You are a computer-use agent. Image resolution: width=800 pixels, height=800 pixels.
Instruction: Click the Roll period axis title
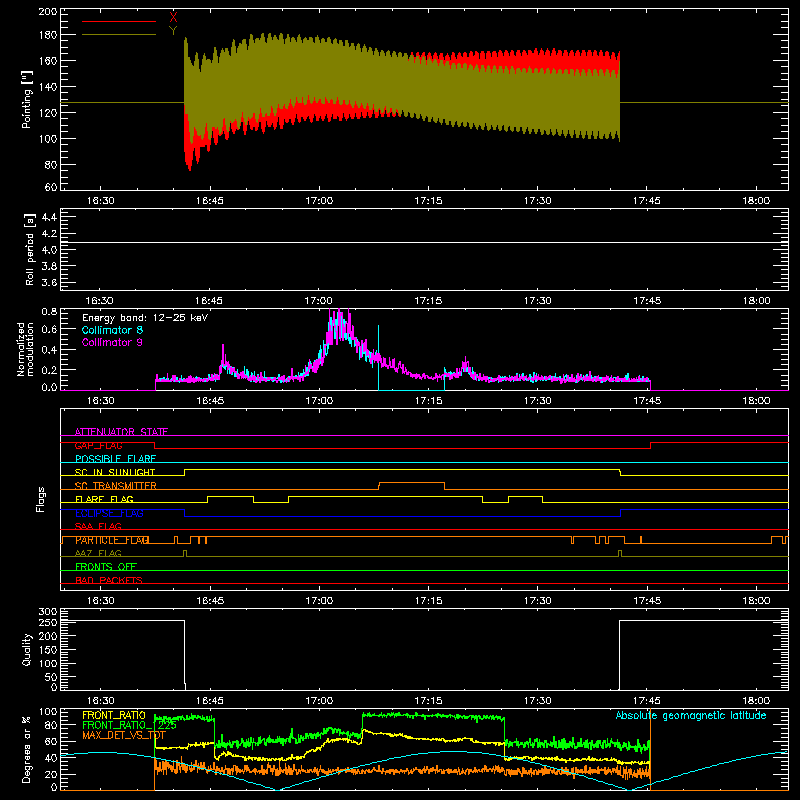(30, 249)
